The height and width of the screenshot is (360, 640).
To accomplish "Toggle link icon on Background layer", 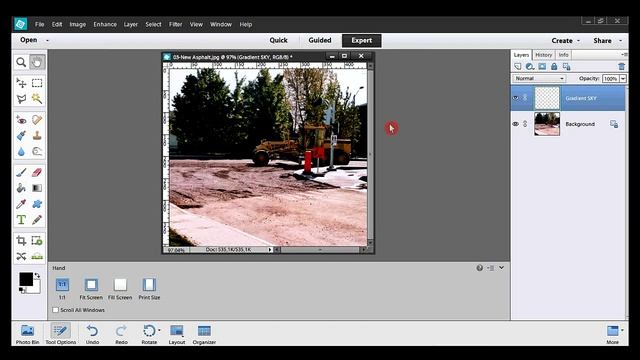I will point(525,124).
